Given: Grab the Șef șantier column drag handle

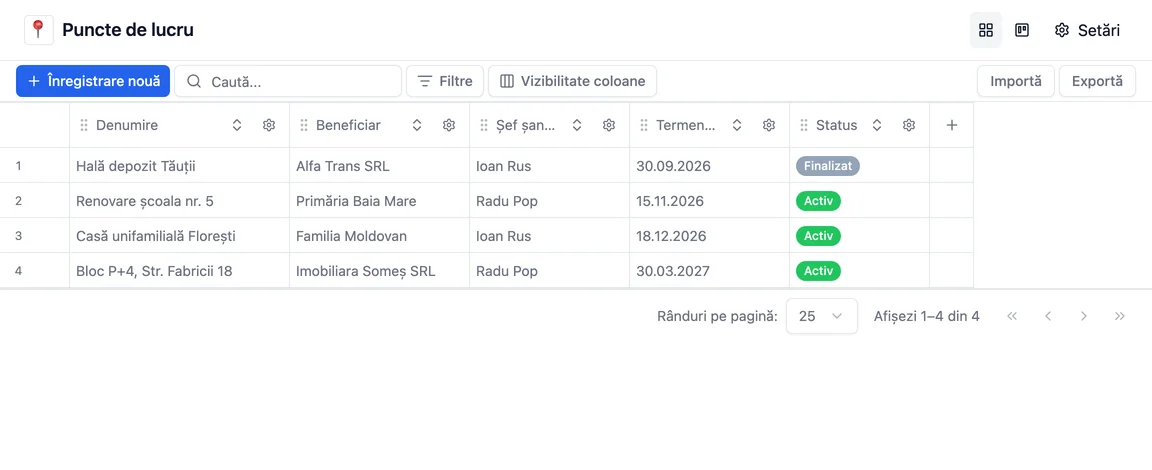Looking at the screenshot, I should [483, 126].
